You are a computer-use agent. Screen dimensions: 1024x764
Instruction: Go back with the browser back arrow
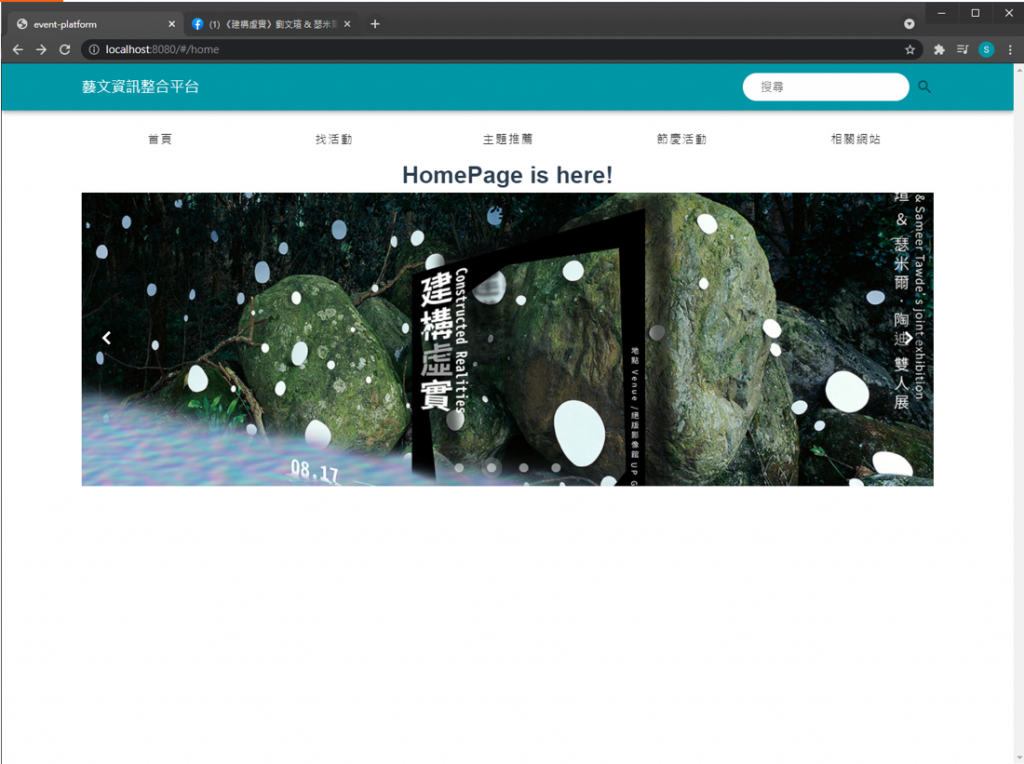[18, 50]
